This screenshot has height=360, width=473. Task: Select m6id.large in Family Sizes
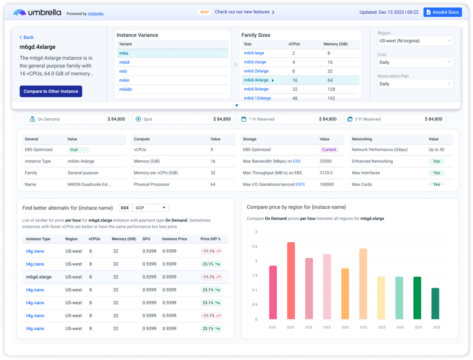(x=254, y=53)
